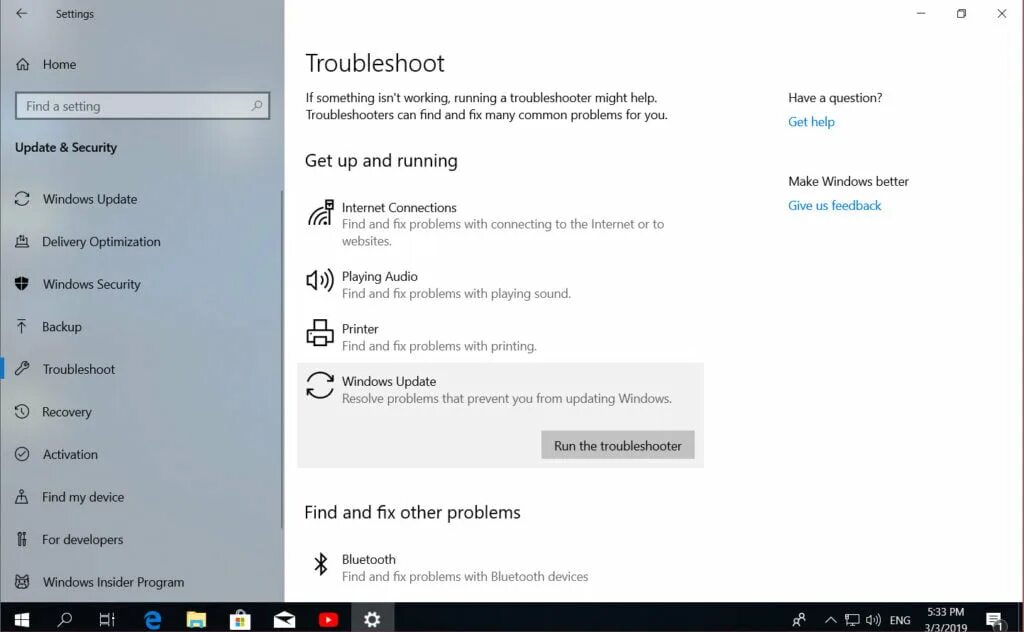Click the volume icon in system tray

(873, 620)
